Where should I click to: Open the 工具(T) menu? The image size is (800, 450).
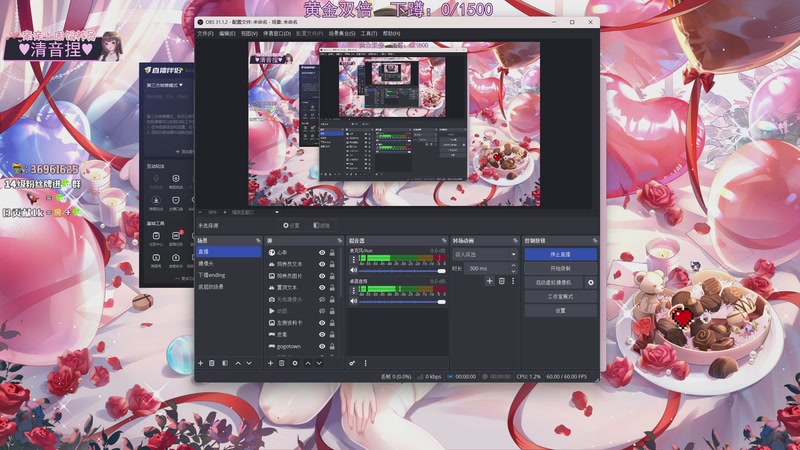[x=369, y=34]
